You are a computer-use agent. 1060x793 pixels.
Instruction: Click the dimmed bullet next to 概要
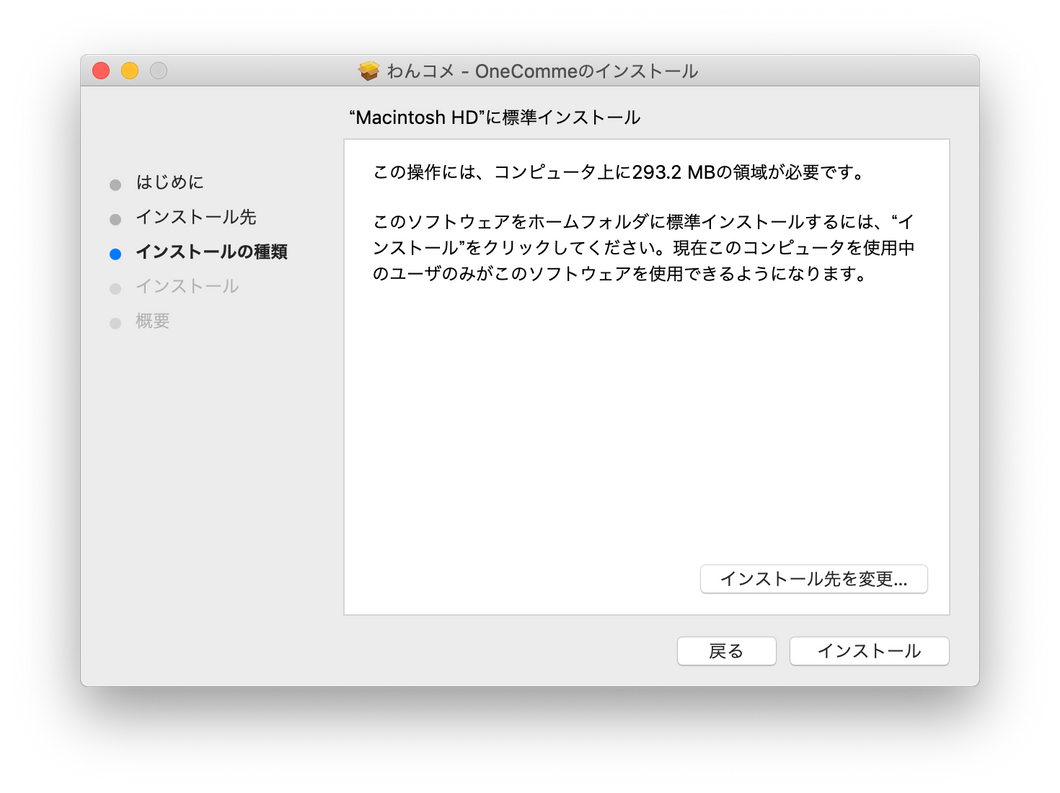pos(115,323)
